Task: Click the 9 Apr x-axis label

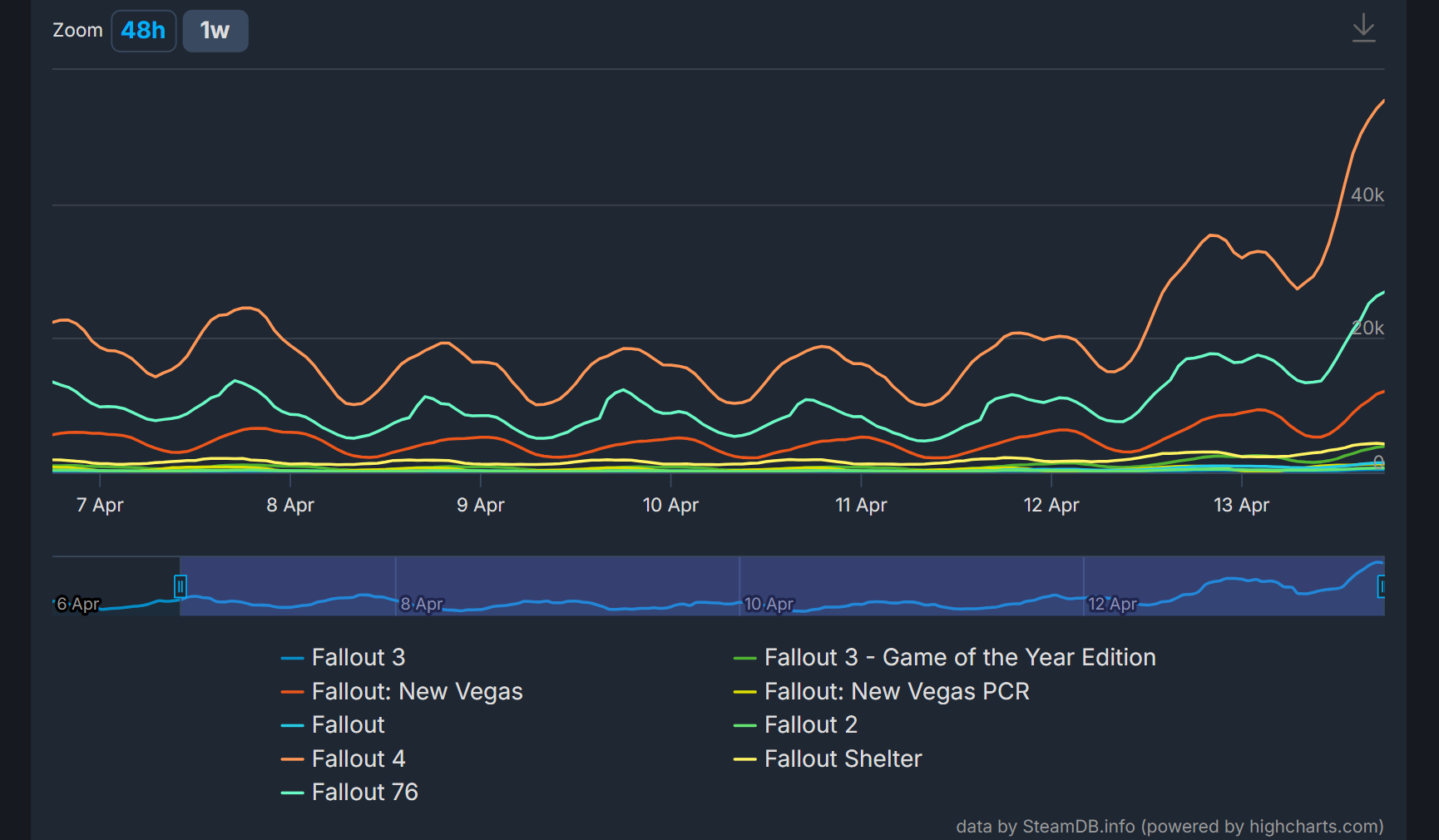Action: coord(481,505)
